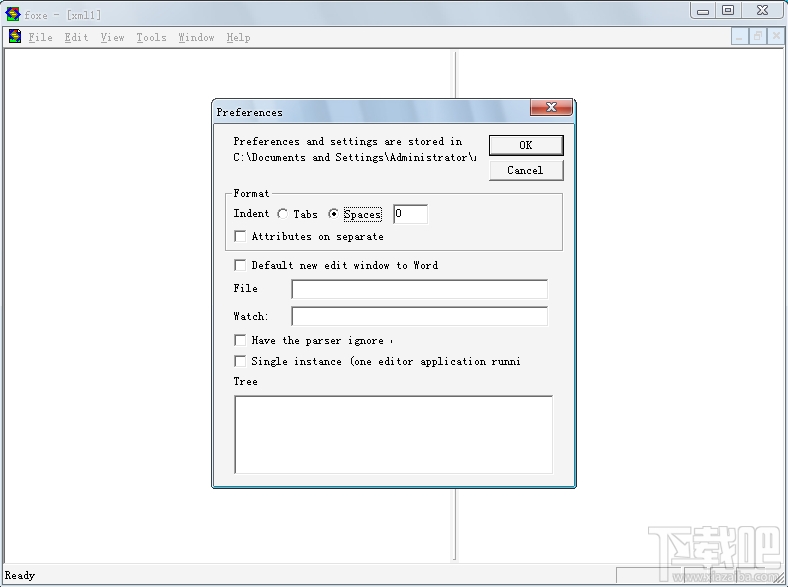Select the Tabs indent radio button

coord(282,214)
